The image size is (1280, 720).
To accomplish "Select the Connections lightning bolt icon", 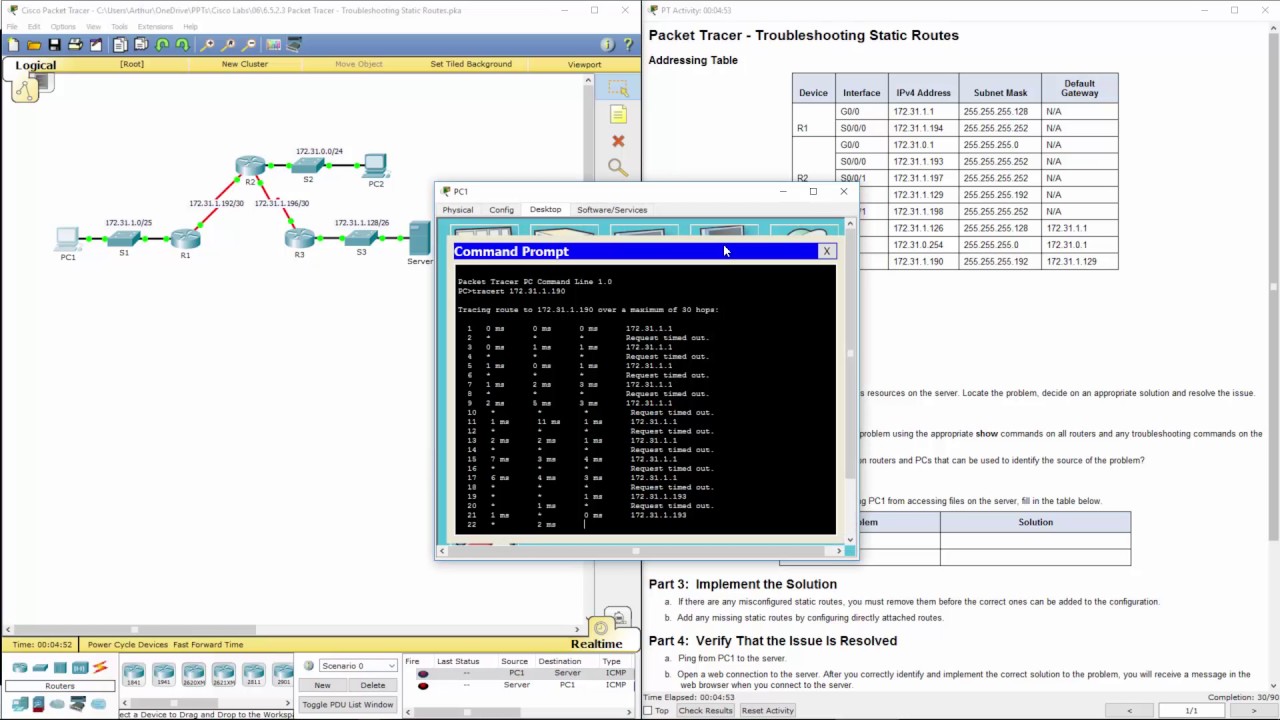I will [x=99, y=668].
